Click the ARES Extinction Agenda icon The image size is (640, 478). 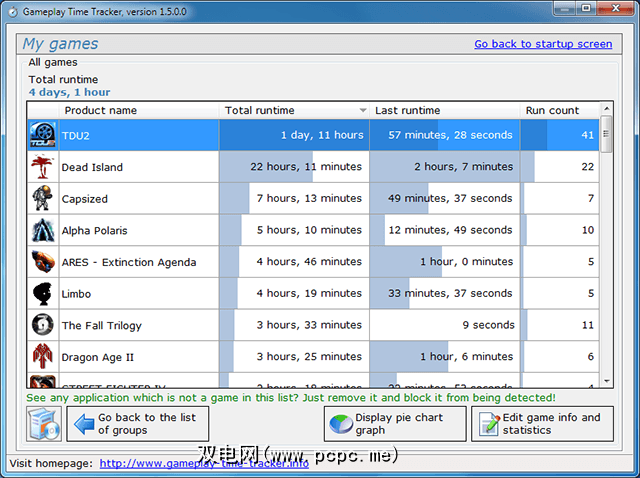(x=43, y=261)
